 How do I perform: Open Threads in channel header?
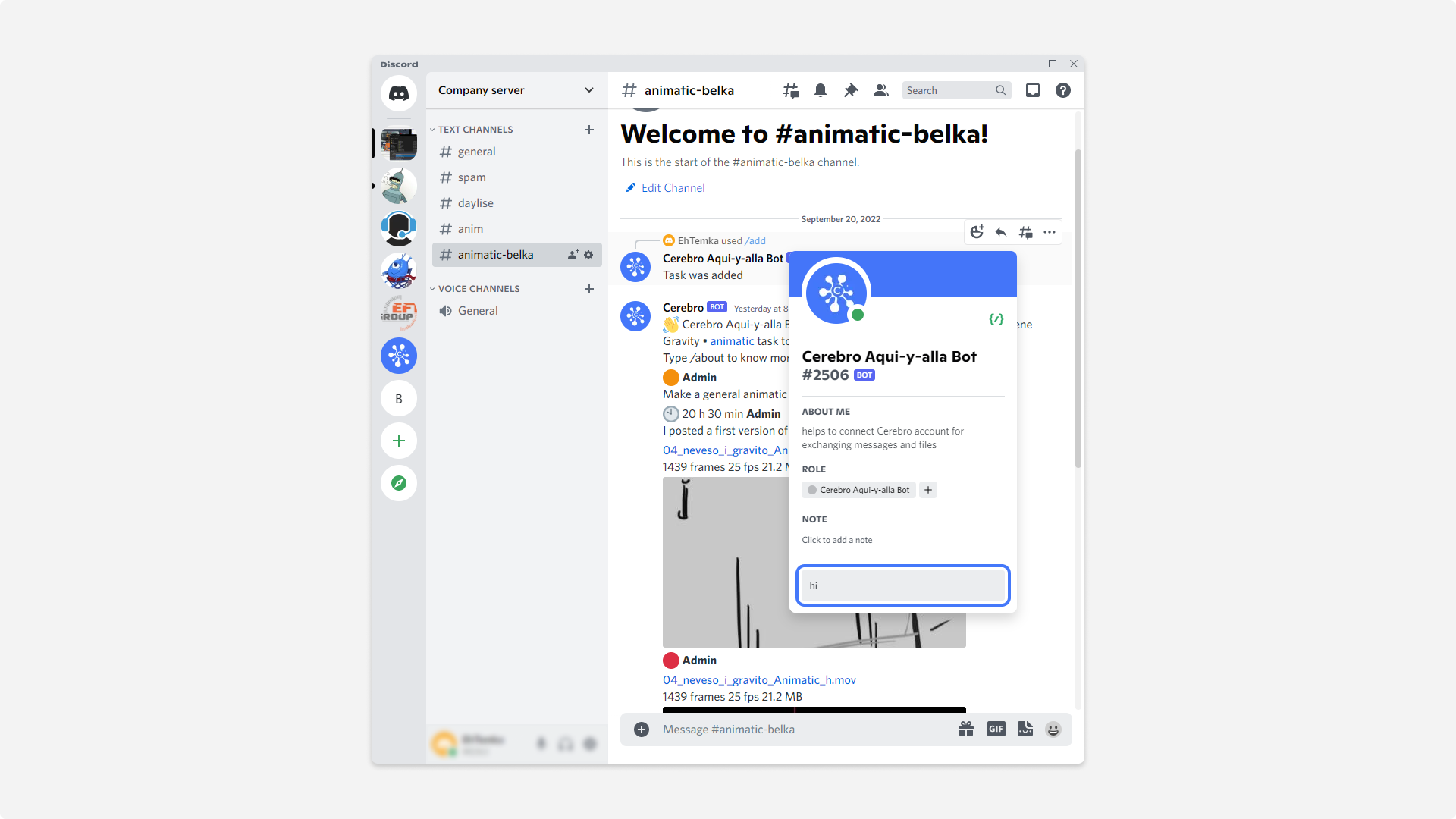pos(791,90)
